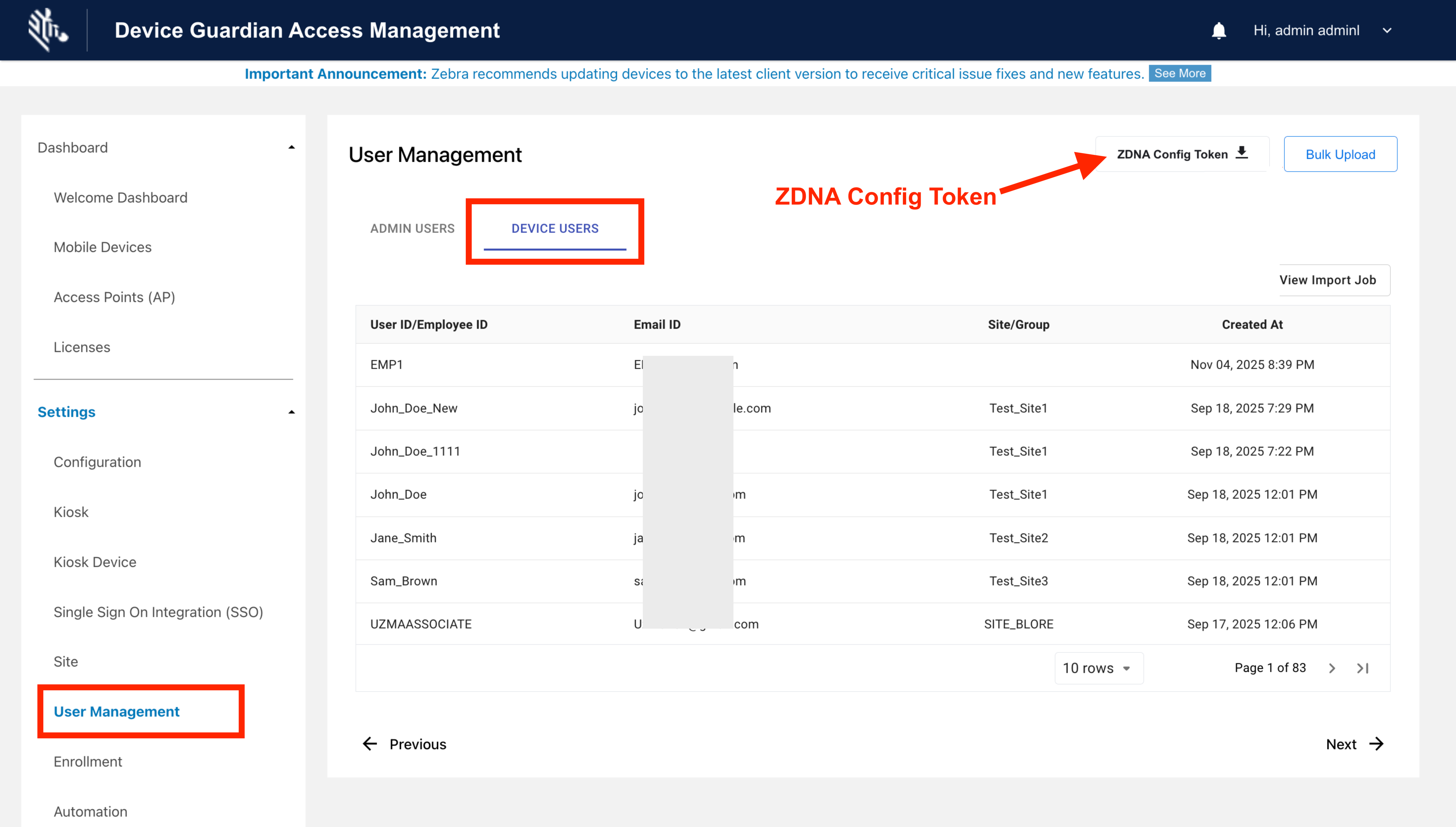Image resolution: width=1456 pixels, height=827 pixels.
Task: Click the Next right arrow icon
Action: pos(1377,744)
